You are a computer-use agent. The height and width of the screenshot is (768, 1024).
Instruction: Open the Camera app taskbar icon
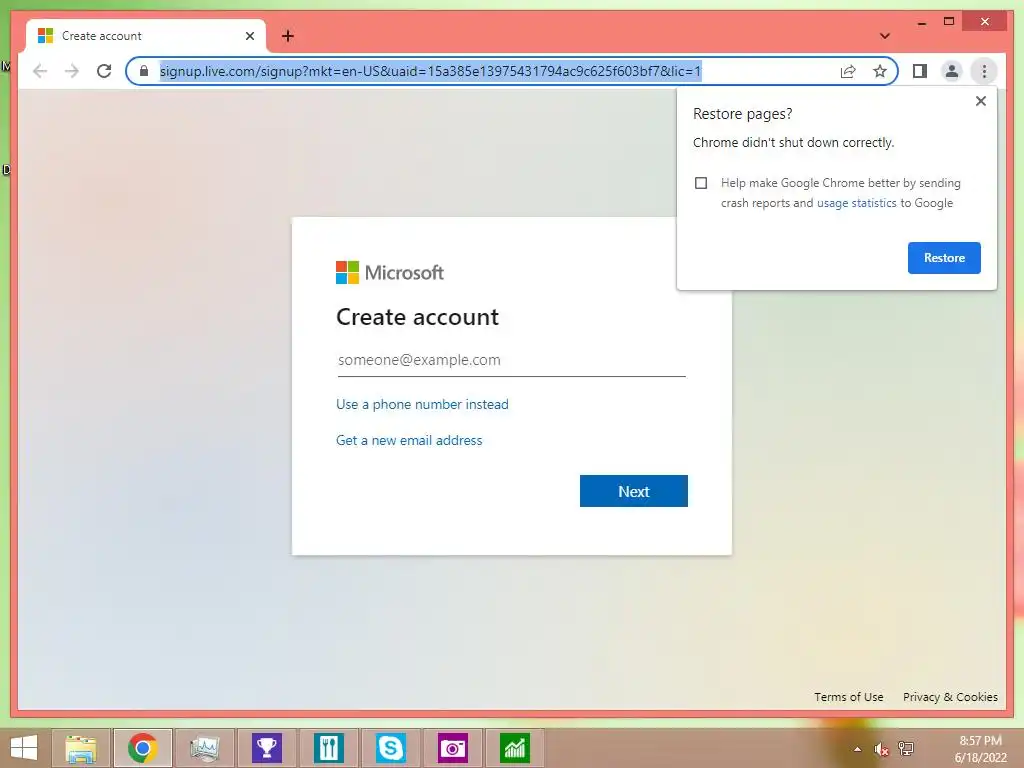click(453, 748)
